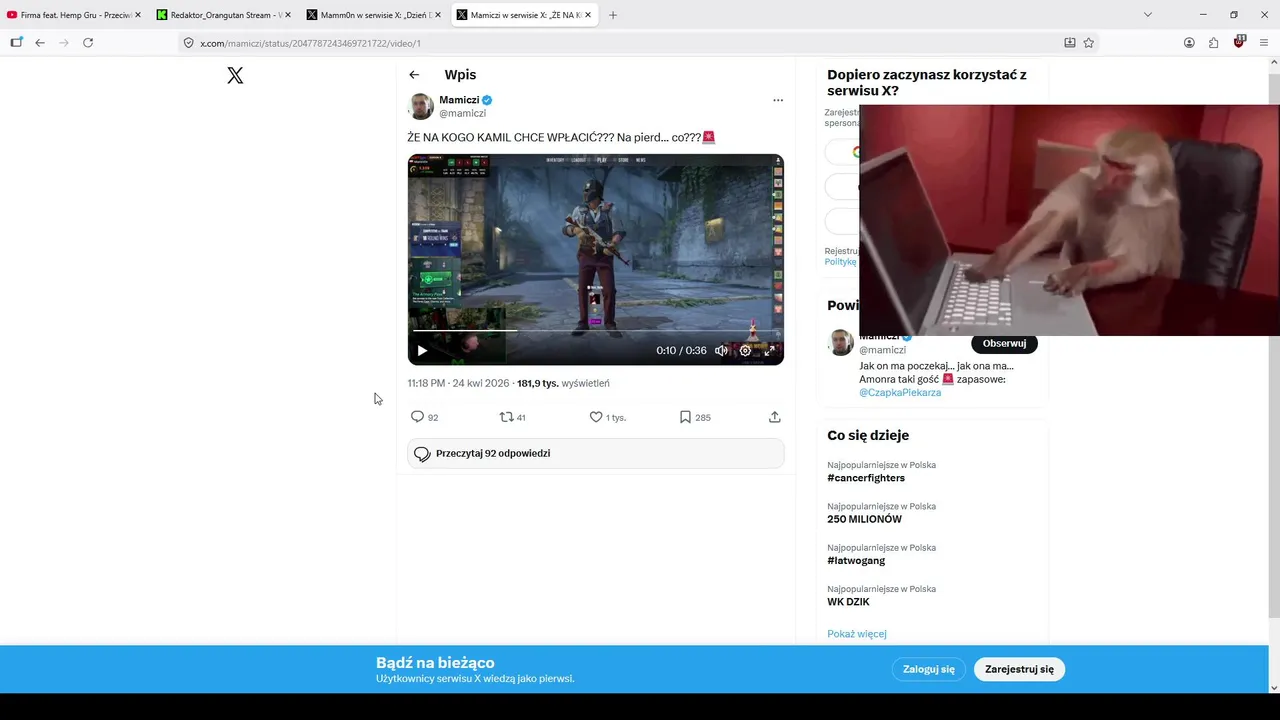This screenshot has width=1280, height=720.
Task: Click the Zaloguj się button
Action: (x=929, y=669)
